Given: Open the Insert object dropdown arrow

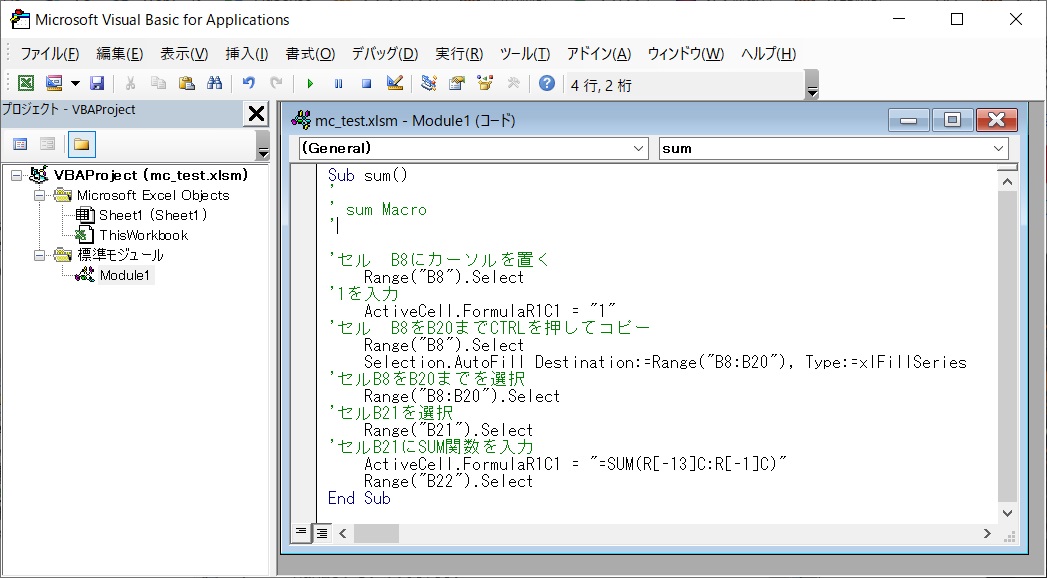Looking at the screenshot, I should coord(75,83).
